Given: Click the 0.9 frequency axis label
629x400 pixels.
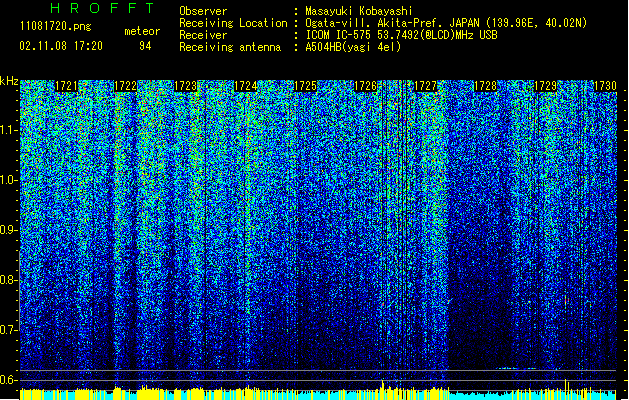Looking at the screenshot, I should [x=9, y=230].
